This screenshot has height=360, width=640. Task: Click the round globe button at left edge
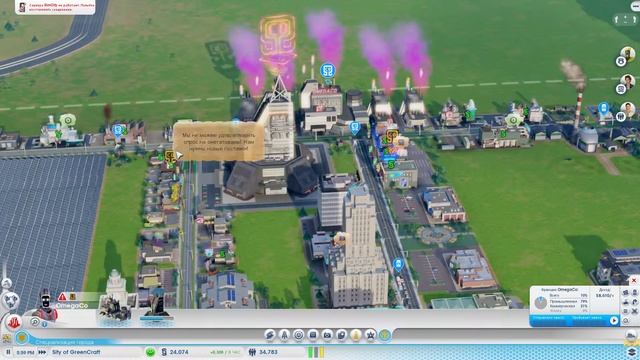point(10,300)
